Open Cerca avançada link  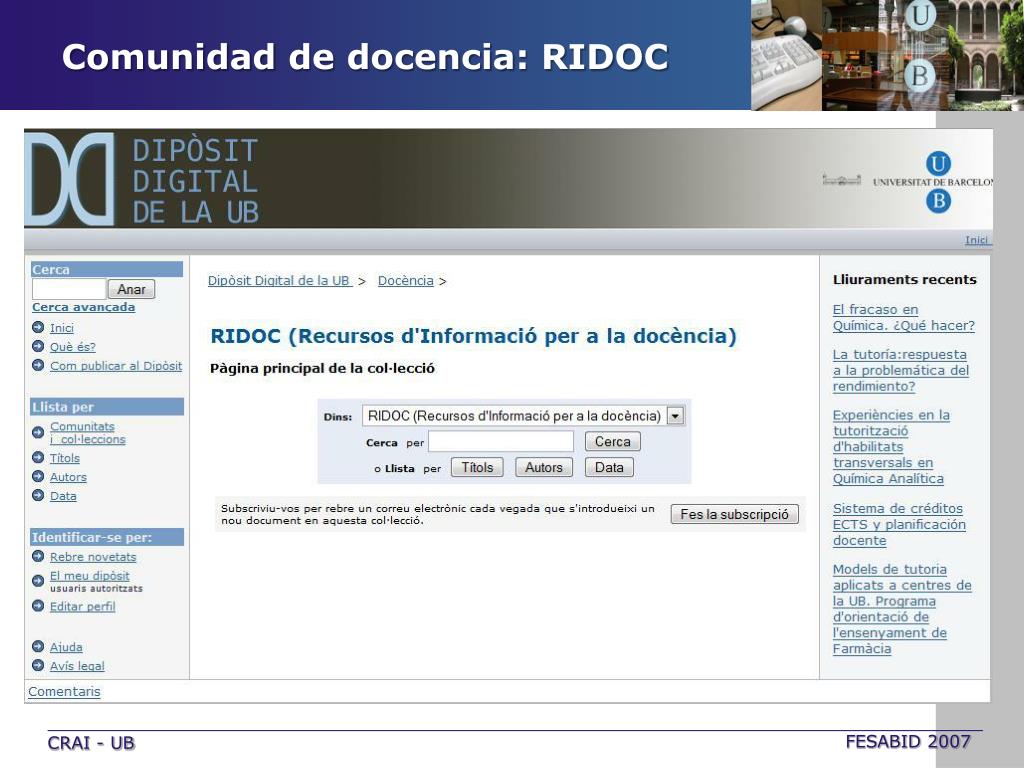pos(84,307)
